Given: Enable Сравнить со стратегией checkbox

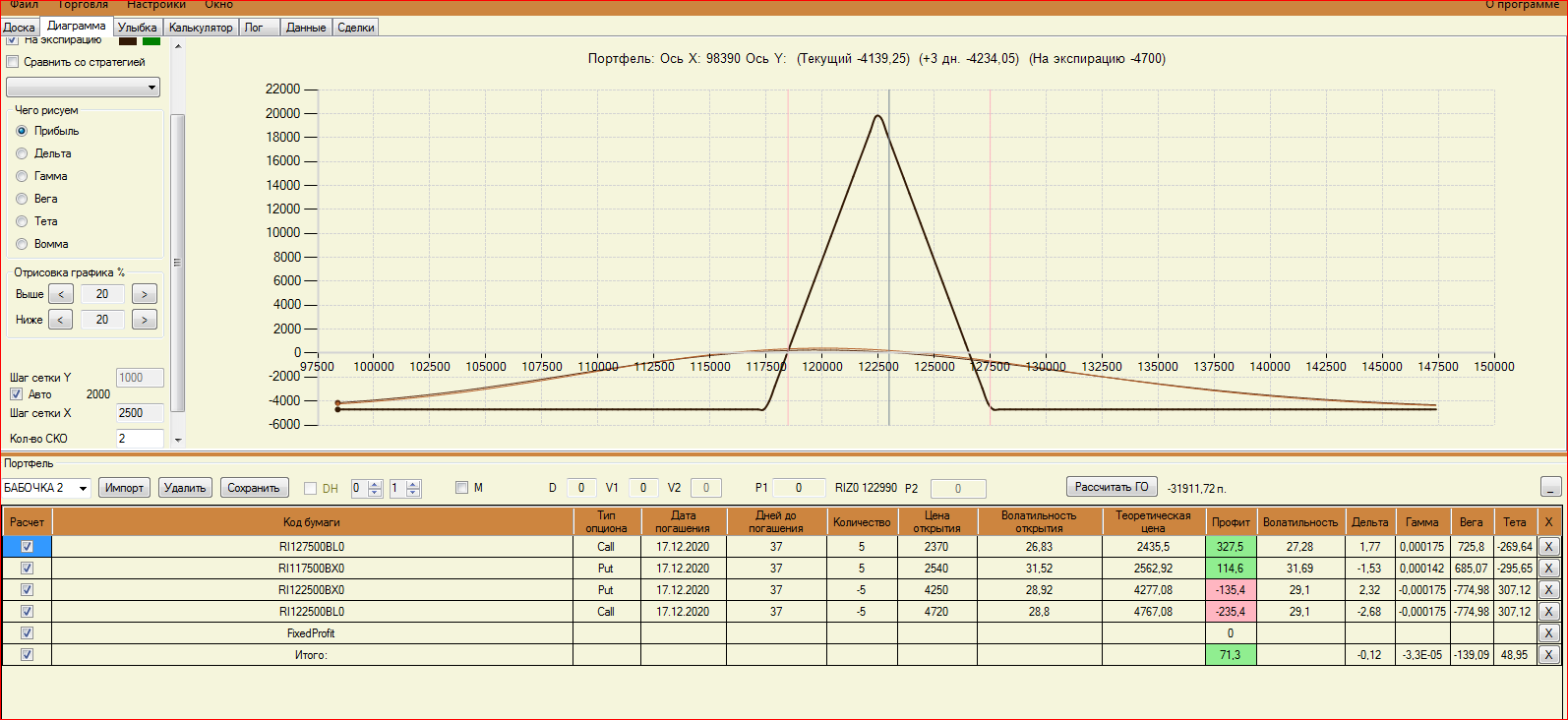Looking at the screenshot, I should 13,62.
